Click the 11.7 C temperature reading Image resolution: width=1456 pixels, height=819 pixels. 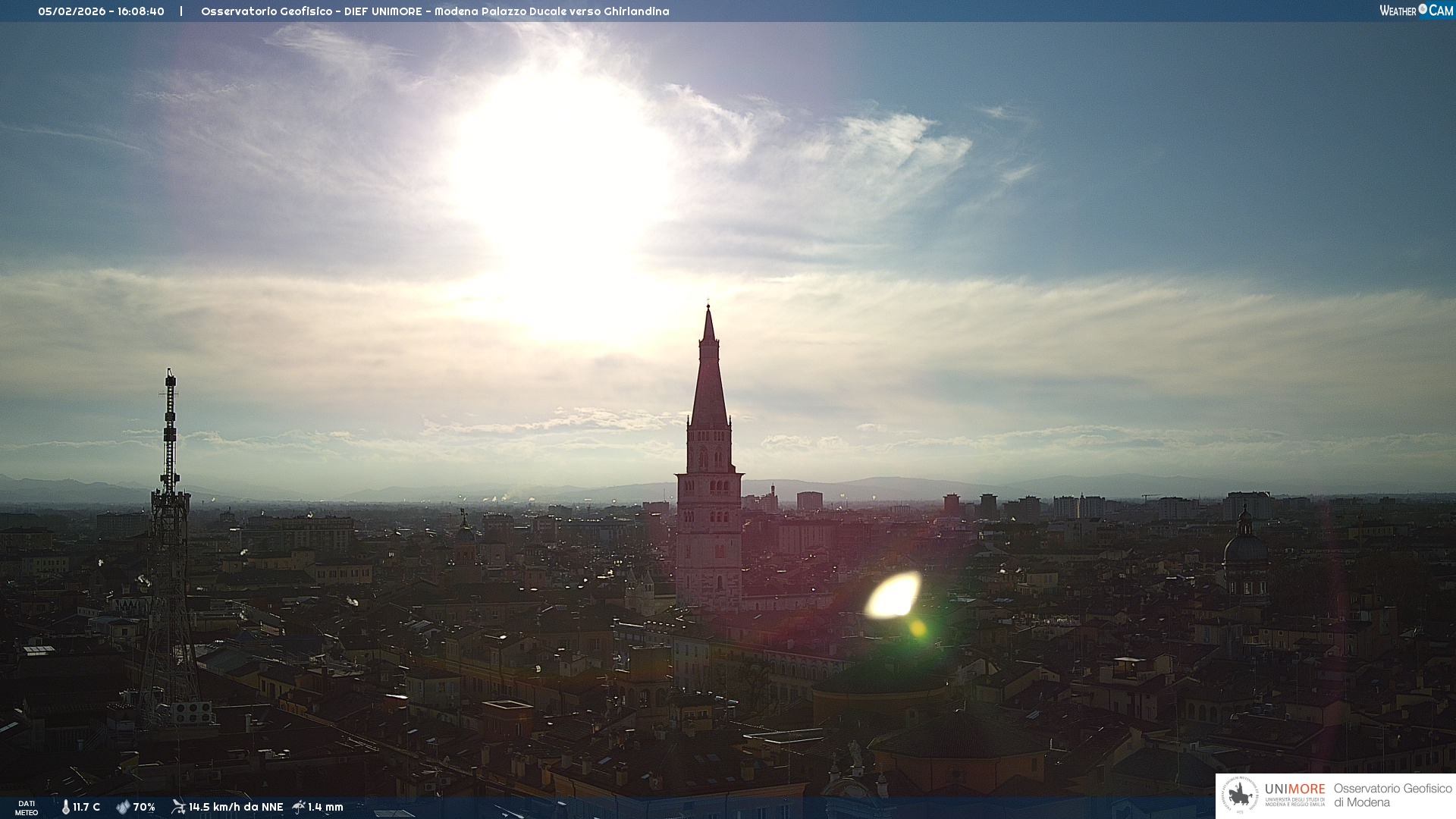[86, 807]
